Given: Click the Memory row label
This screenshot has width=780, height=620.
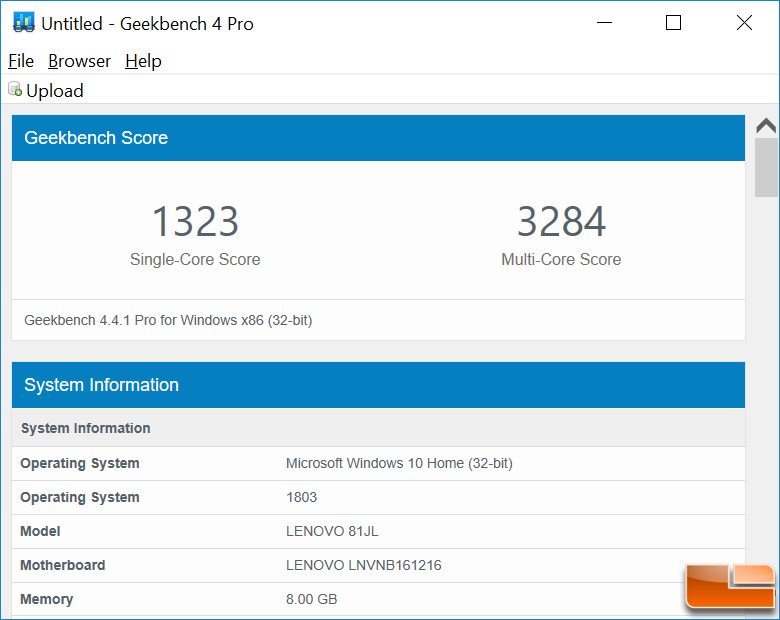Looking at the screenshot, I should 47,599.
